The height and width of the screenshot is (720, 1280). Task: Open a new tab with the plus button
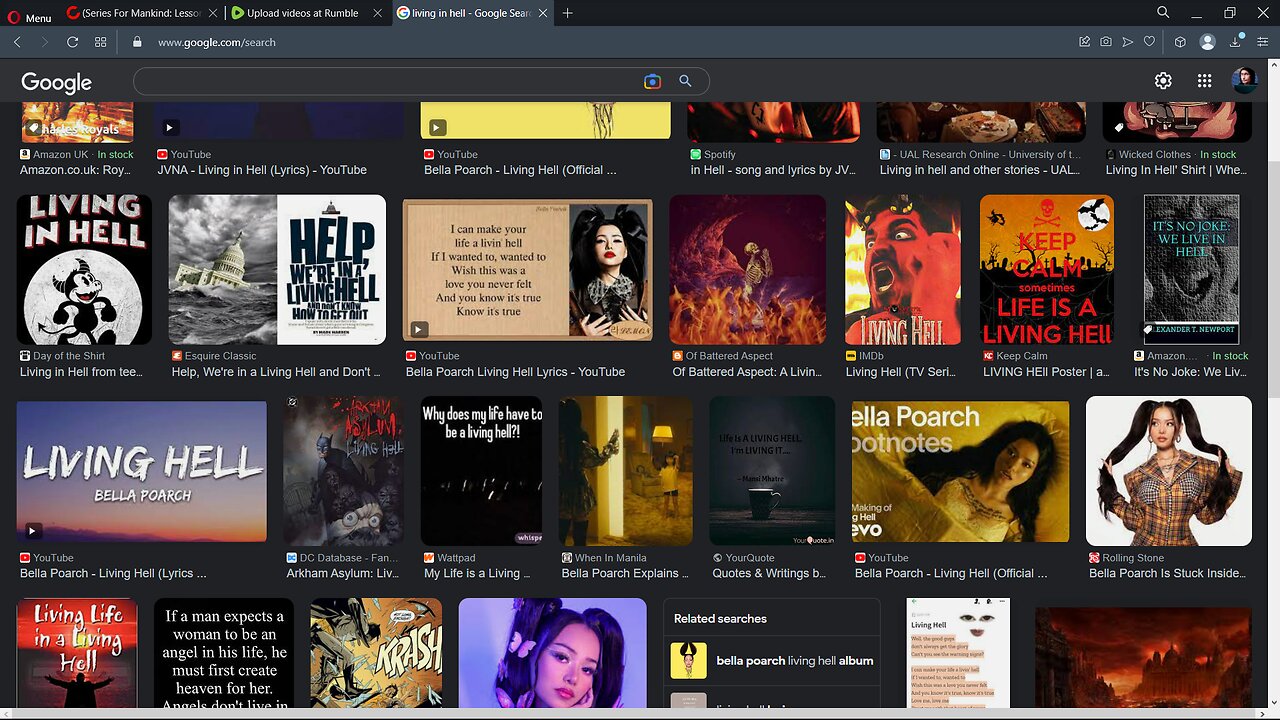tap(568, 13)
